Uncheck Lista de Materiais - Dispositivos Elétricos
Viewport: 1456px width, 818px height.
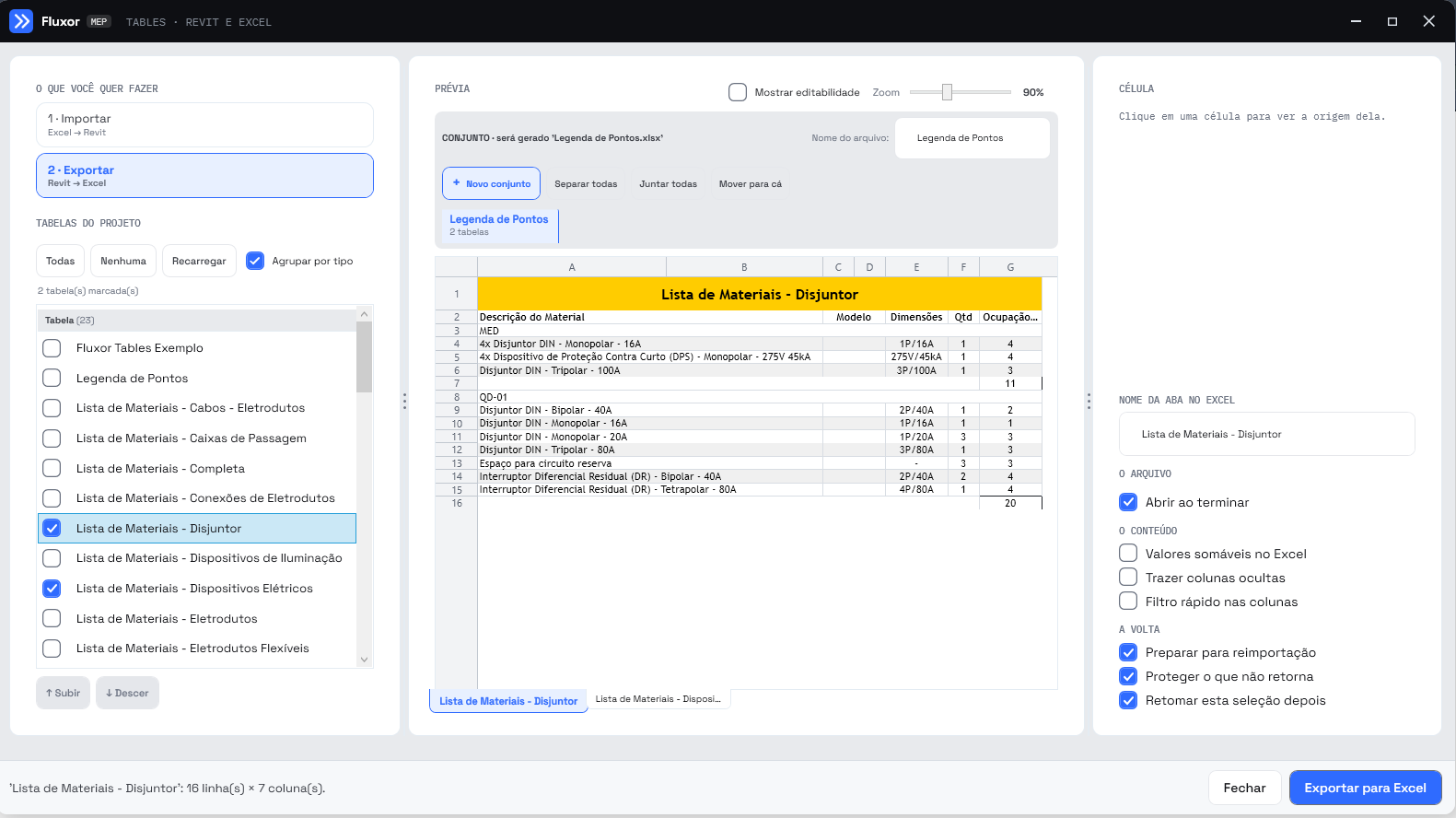click(52, 588)
